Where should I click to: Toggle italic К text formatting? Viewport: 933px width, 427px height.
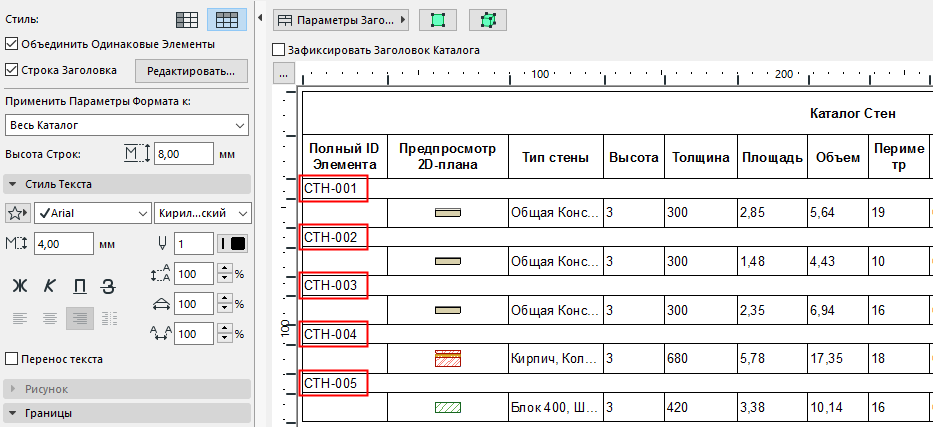pyautogui.click(x=49, y=286)
